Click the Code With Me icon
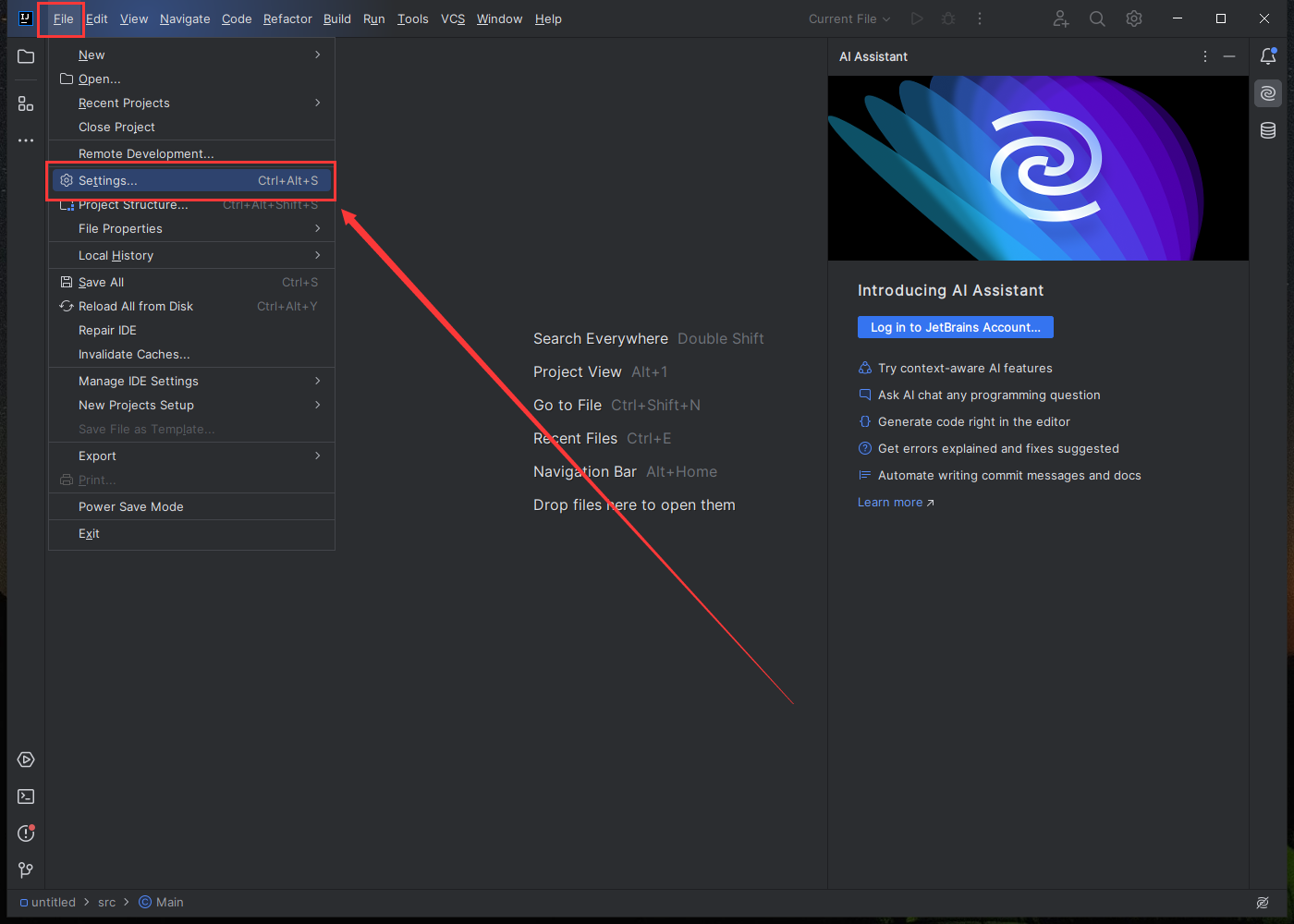Viewport: 1294px width, 924px height. 1060,18
